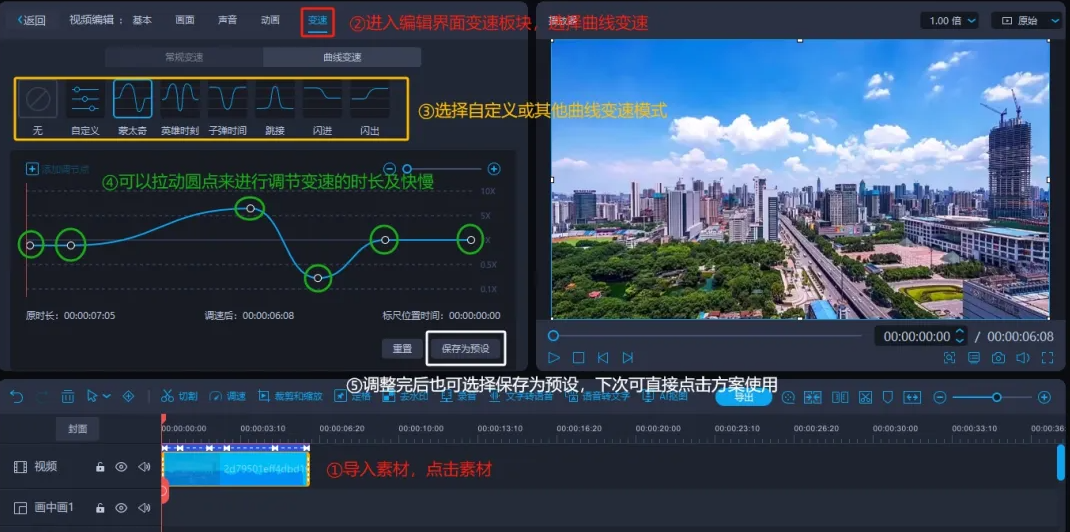The image size is (1070, 532).
Task: Mute the preview volume speaker
Action: 1023,357
